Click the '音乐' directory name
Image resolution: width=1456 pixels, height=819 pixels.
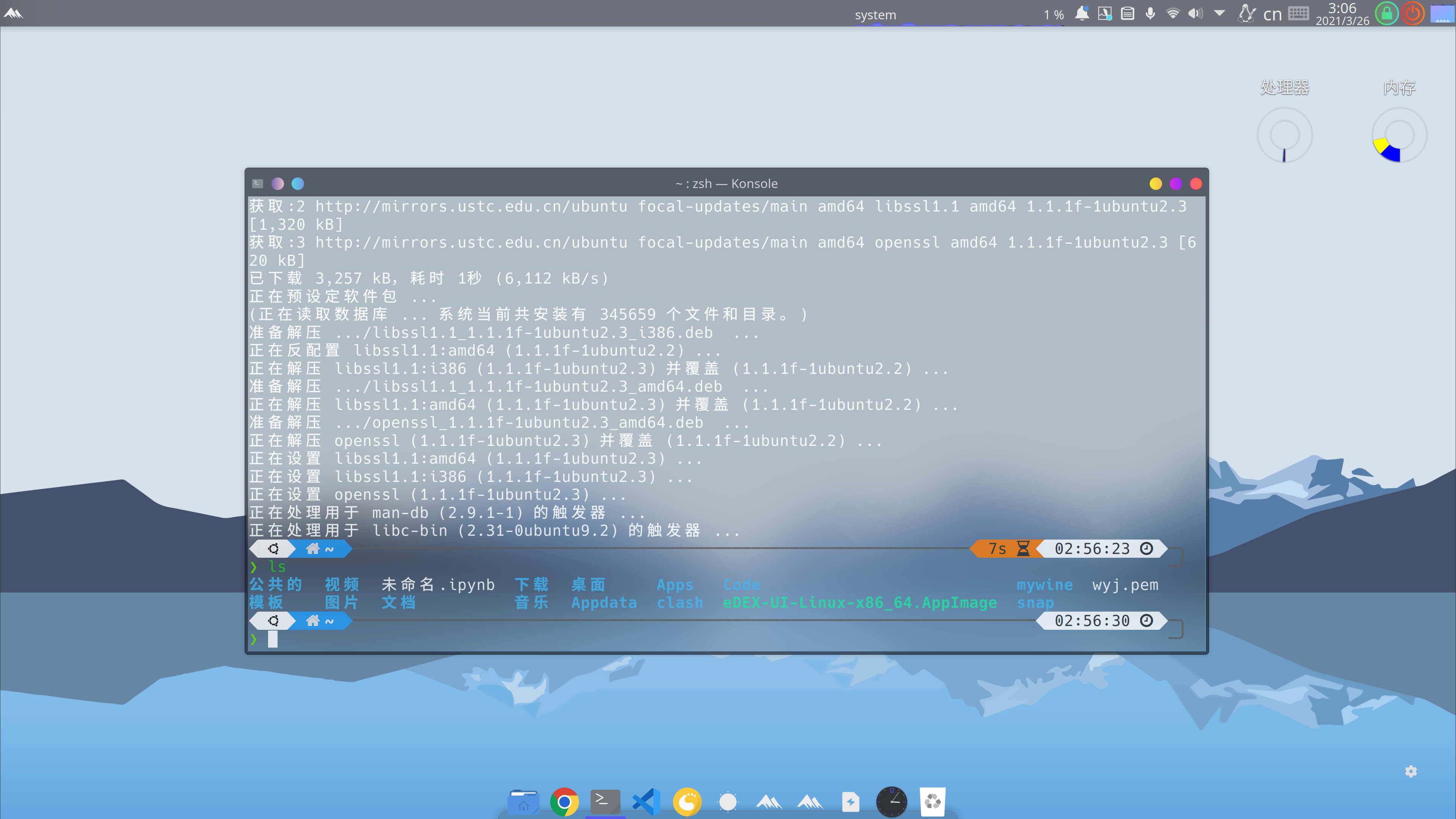(531, 602)
